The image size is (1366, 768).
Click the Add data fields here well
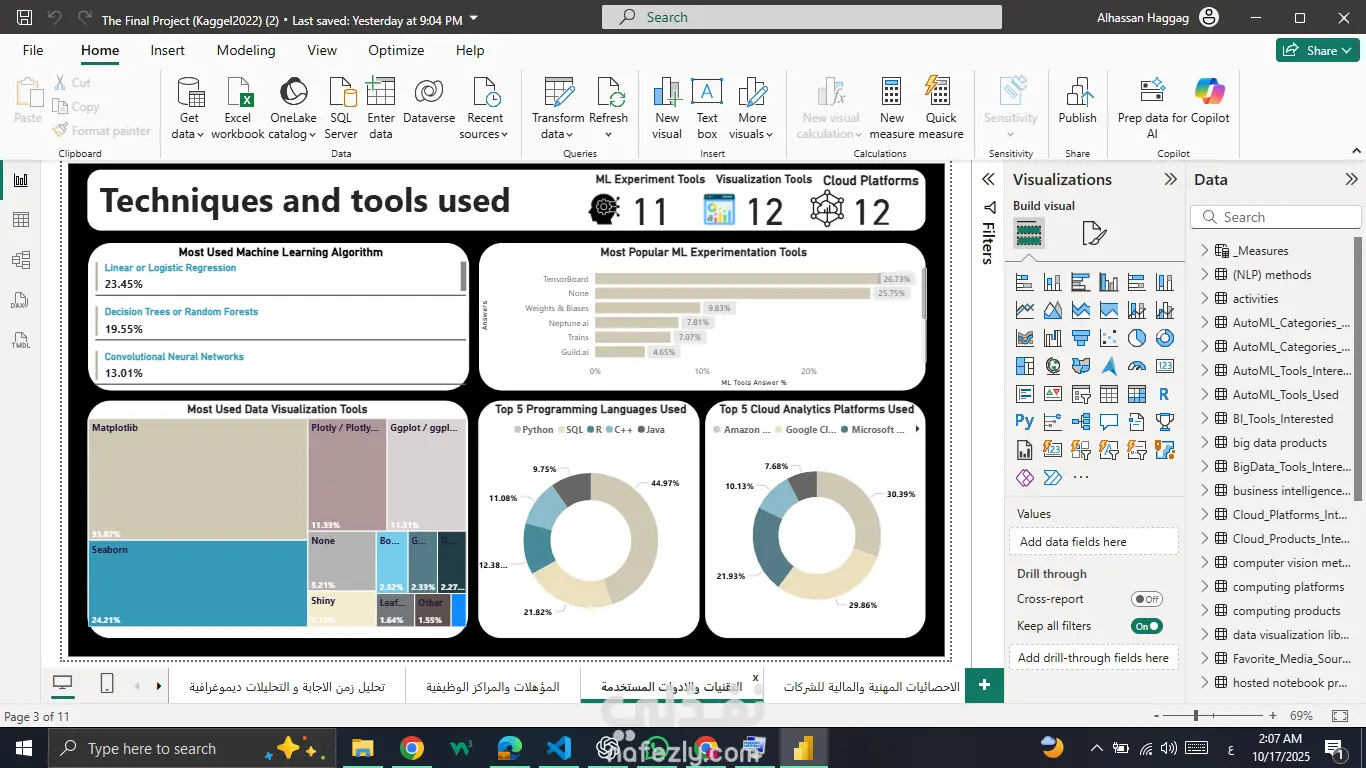click(x=1094, y=541)
